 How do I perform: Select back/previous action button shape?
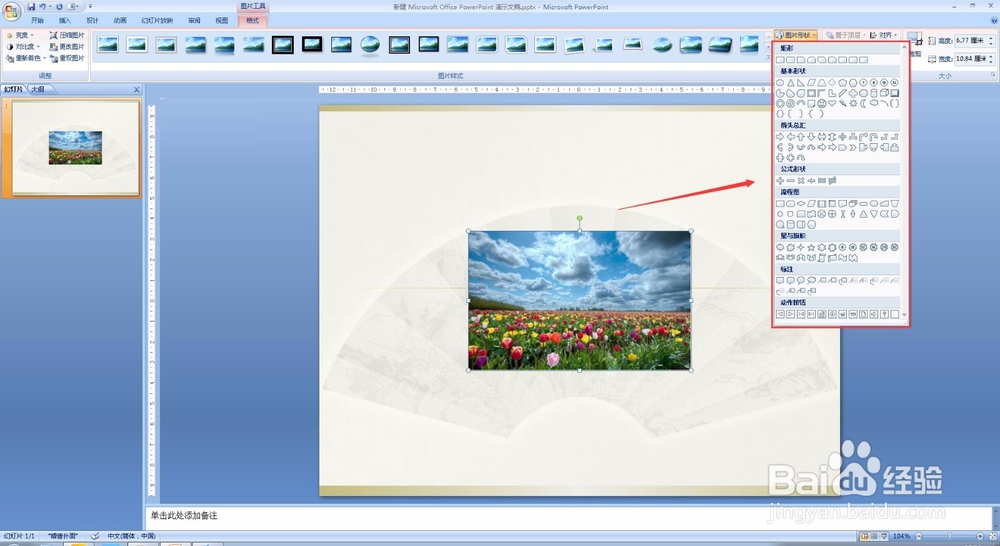[x=780, y=314]
